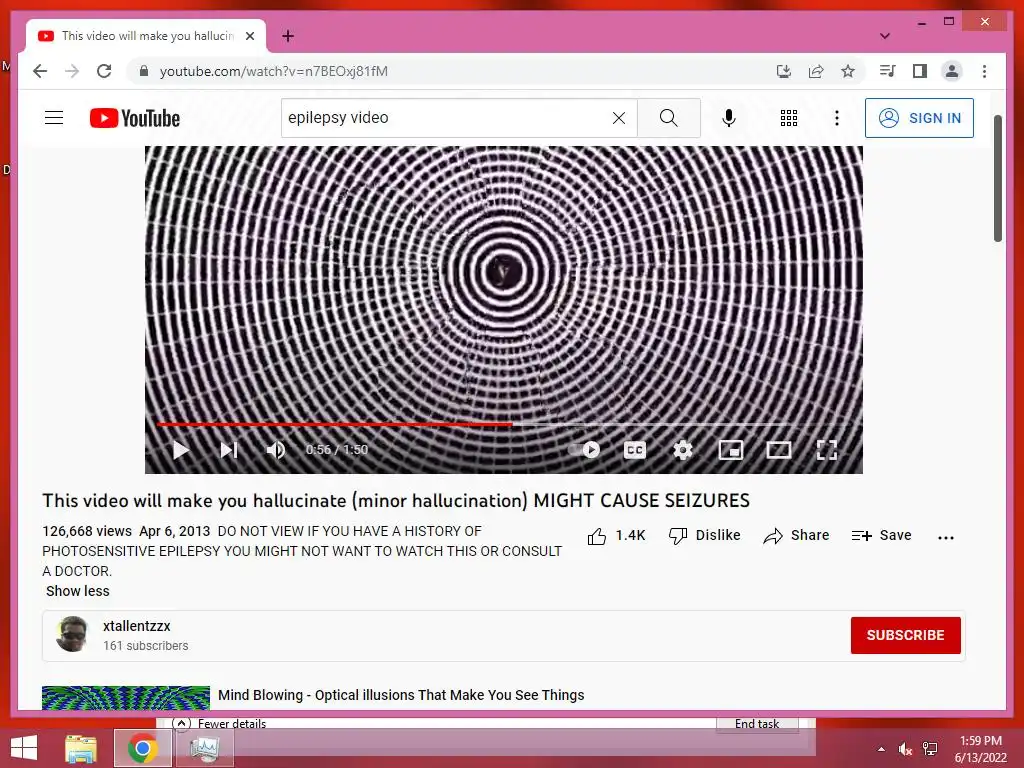Like the video with thumbs up

(x=616, y=536)
